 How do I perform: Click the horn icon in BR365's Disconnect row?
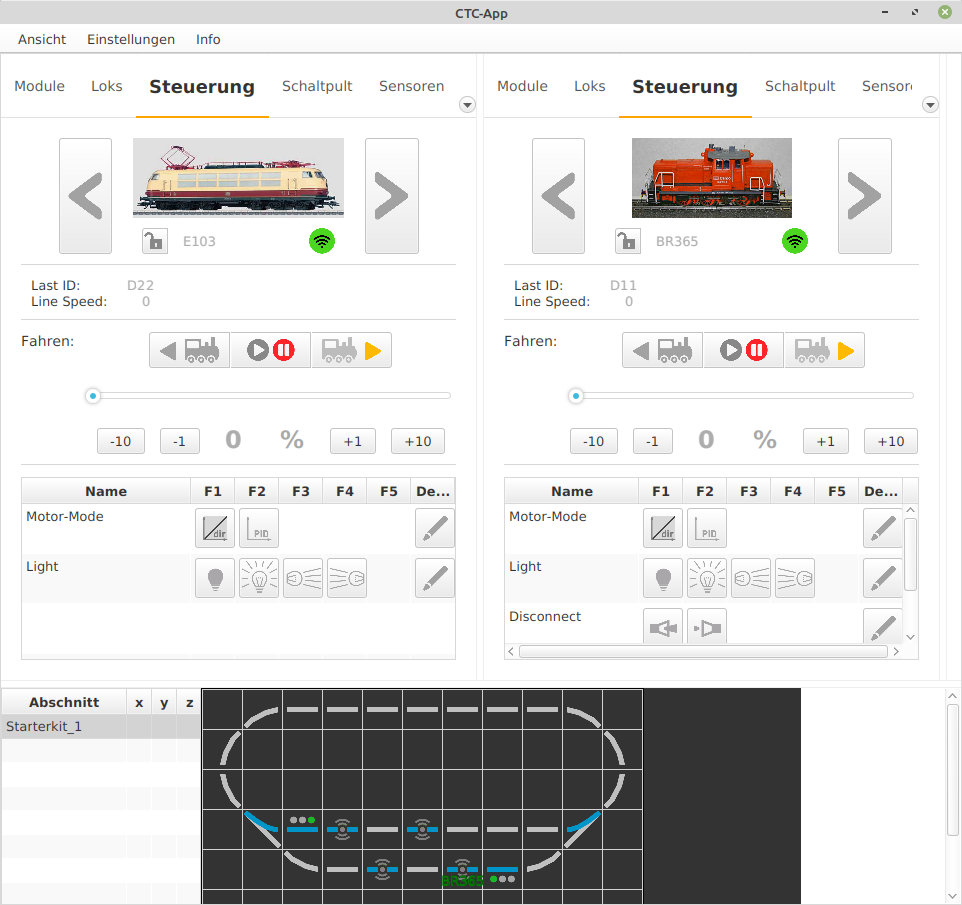click(x=663, y=628)
